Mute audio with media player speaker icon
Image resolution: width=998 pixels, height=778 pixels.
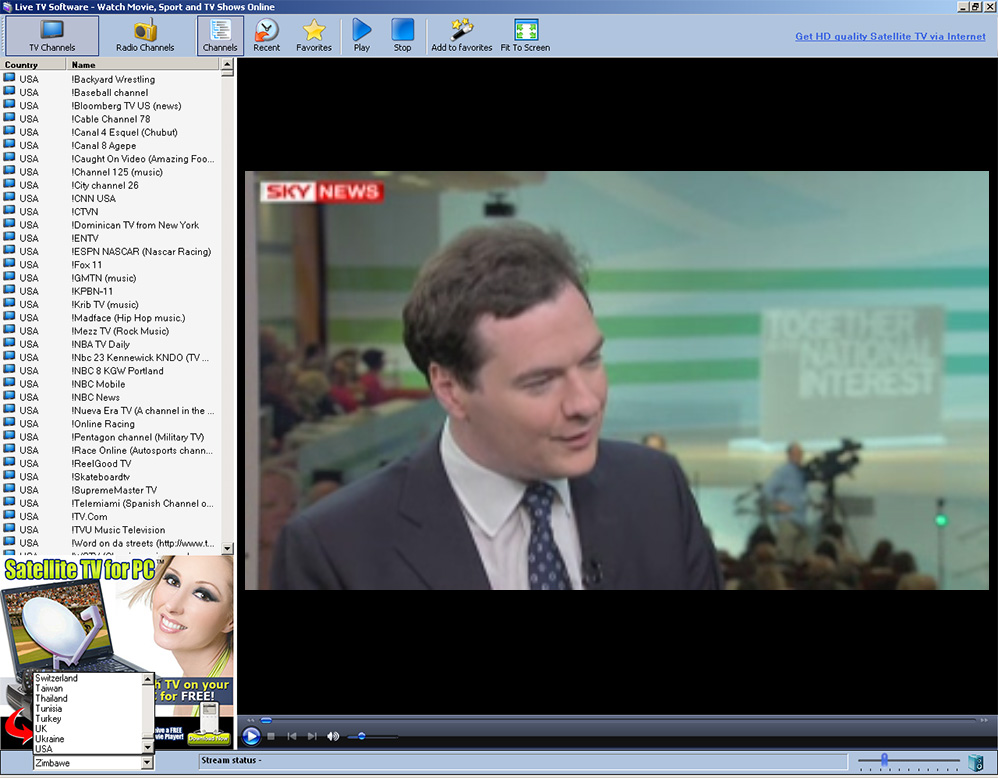point(332,736)
